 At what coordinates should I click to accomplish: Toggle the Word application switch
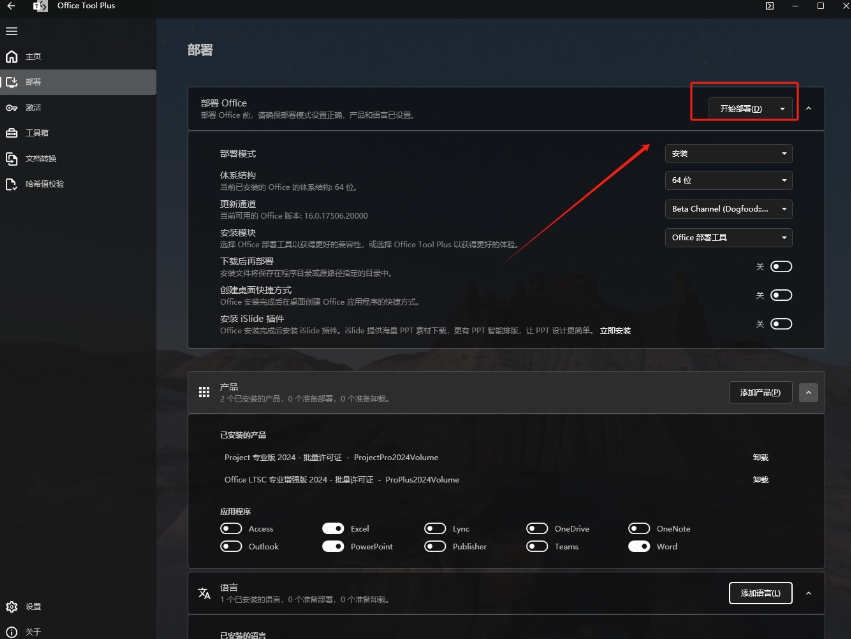tap(639, 547)
